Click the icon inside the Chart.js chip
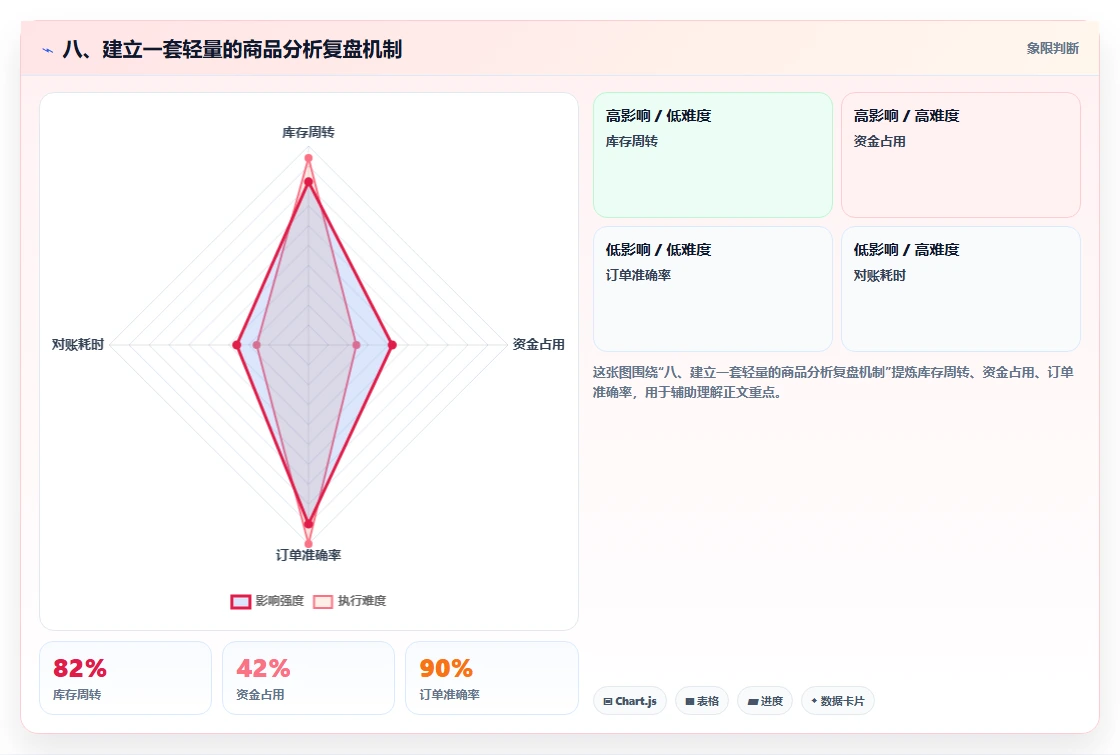Image resolution: width=1120 pixels, height=755 pixels. (608, 701)
